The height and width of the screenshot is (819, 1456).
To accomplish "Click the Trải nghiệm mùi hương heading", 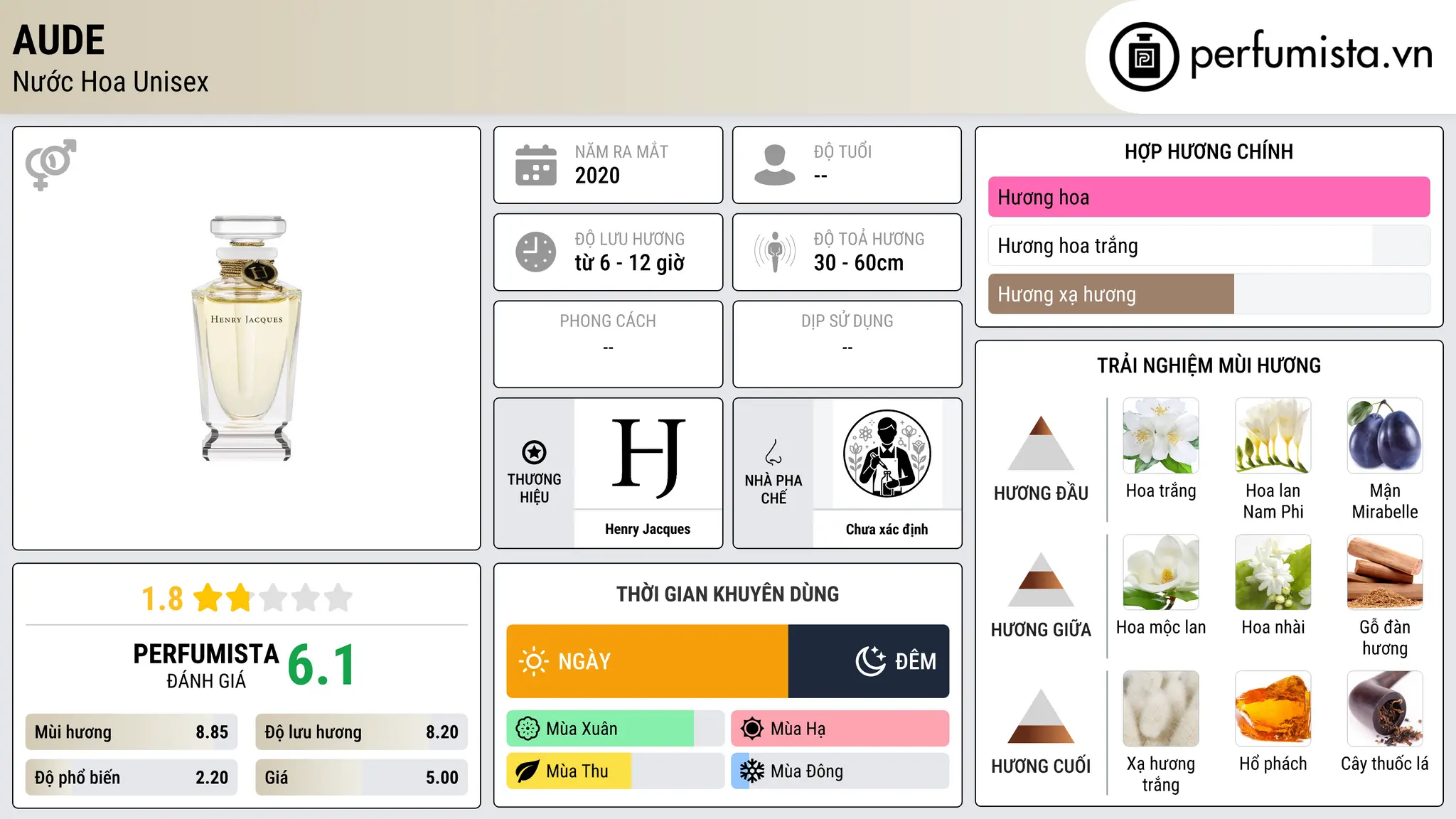I will (x=1209, y=365).
